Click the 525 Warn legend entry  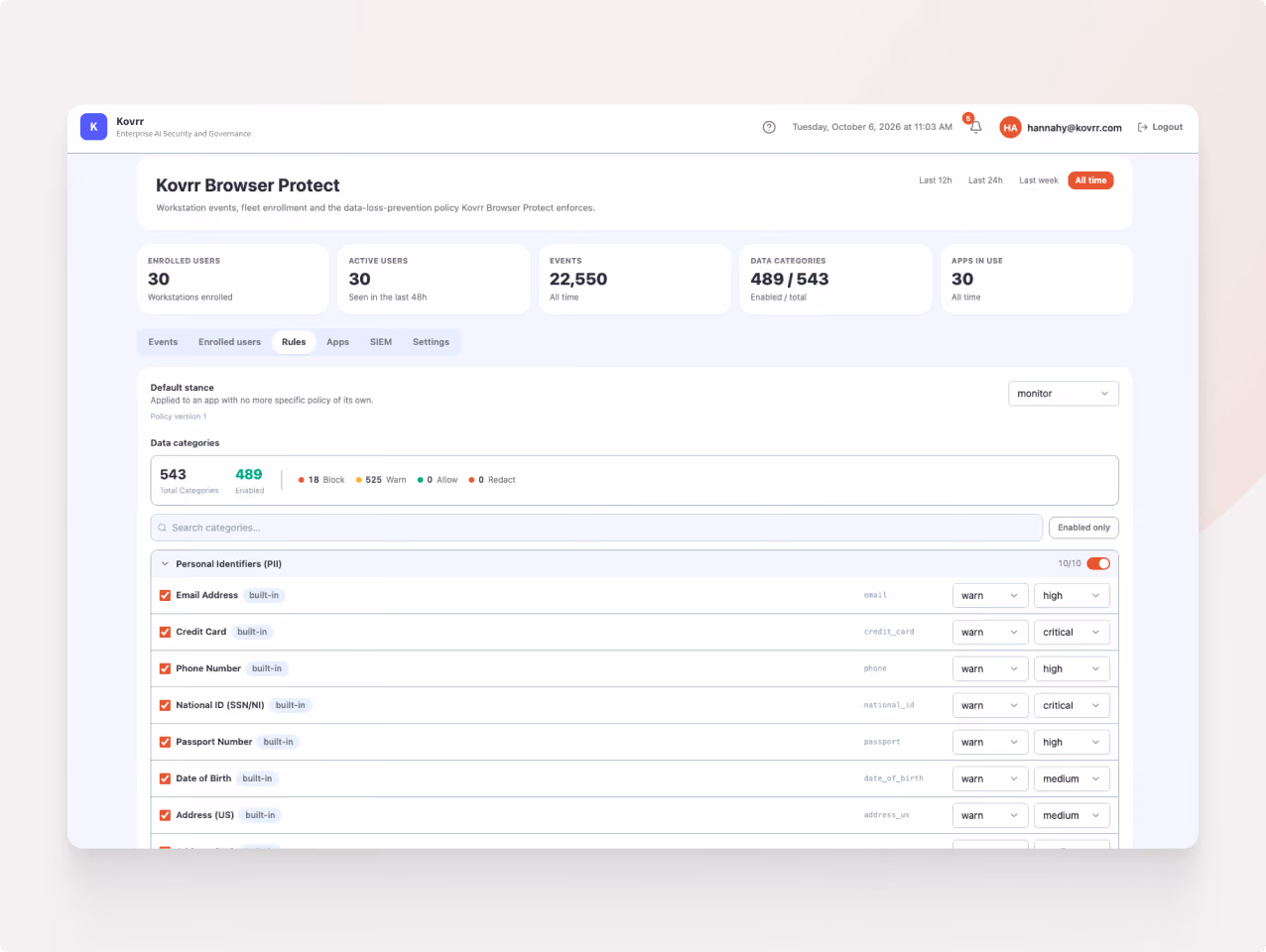tap(381, 480)
